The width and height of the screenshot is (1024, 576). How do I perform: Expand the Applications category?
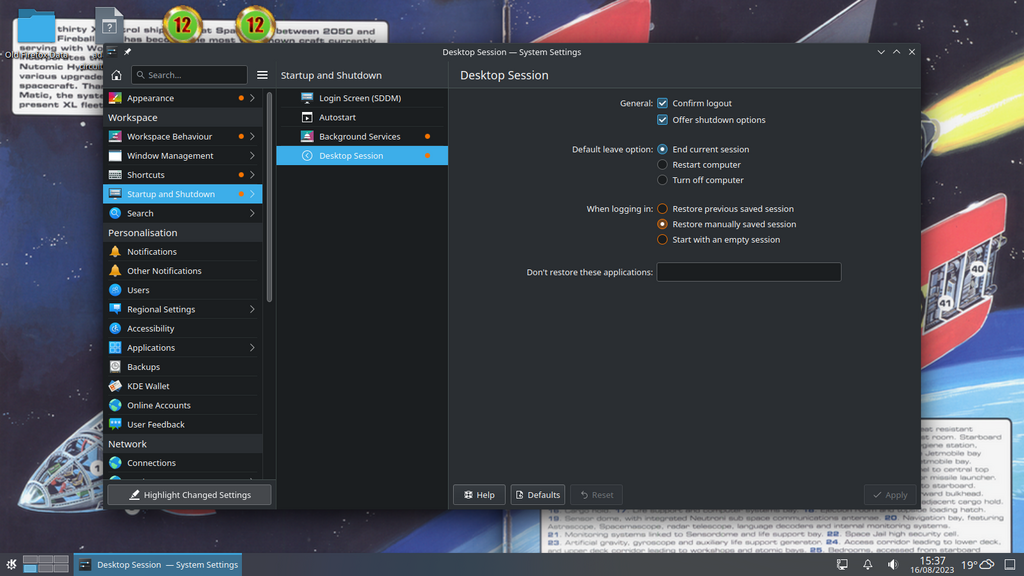[x=252, y=348]
